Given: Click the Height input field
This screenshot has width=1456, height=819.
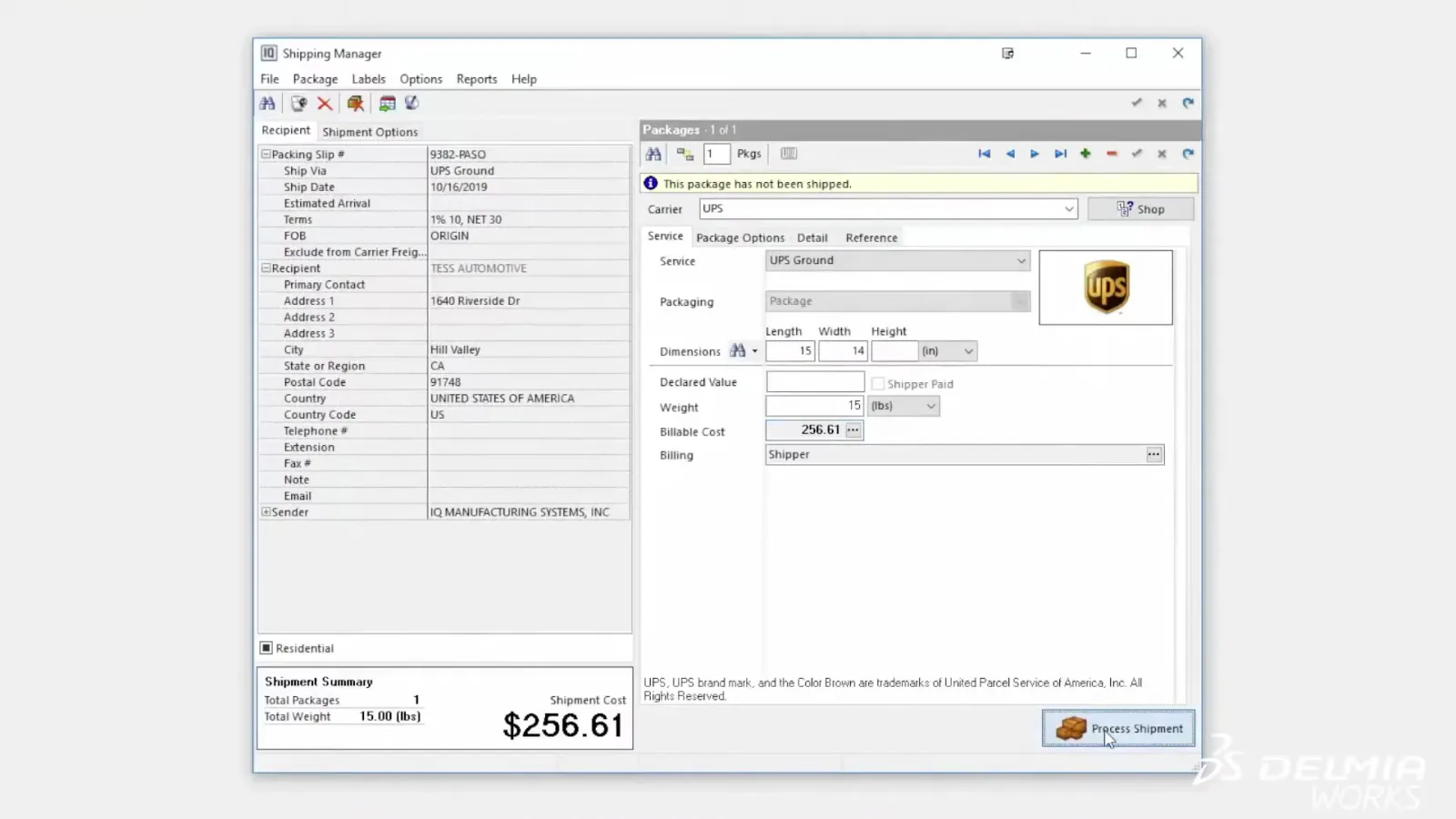Looking at the screenshot, I should click(895, 350).
